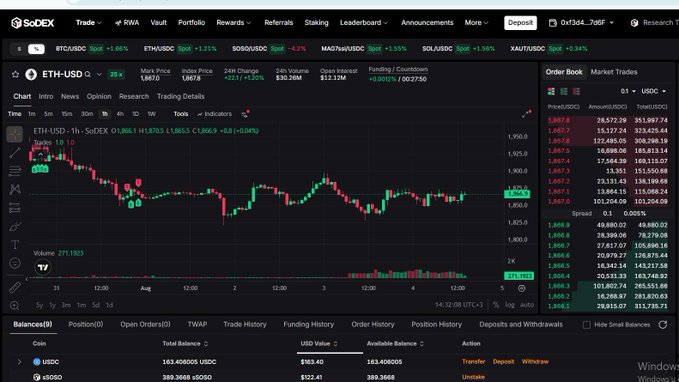
Task: Click the chart fullscreen expand icon
Action: 527,114
